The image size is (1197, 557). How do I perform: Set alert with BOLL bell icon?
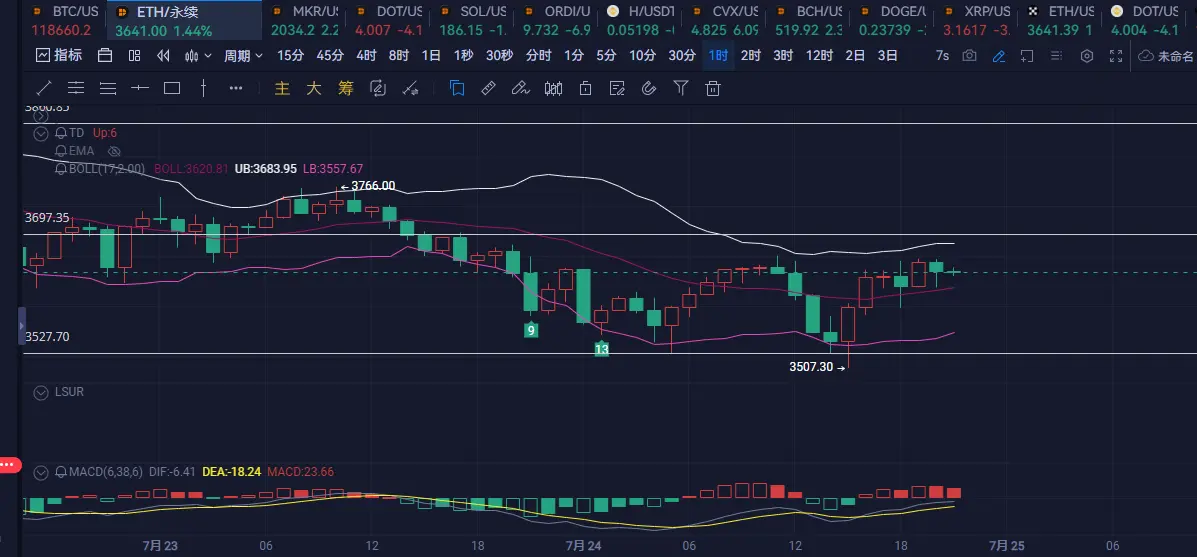61,169
